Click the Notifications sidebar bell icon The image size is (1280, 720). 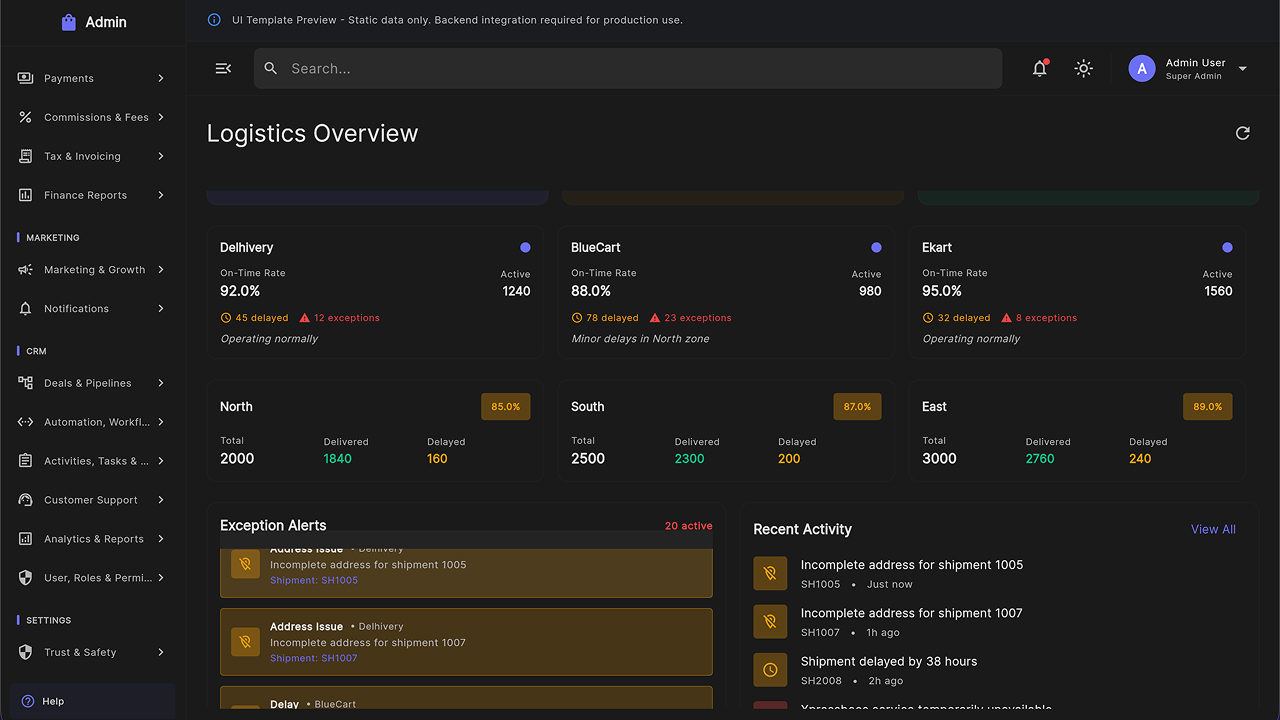pos(25,309)
